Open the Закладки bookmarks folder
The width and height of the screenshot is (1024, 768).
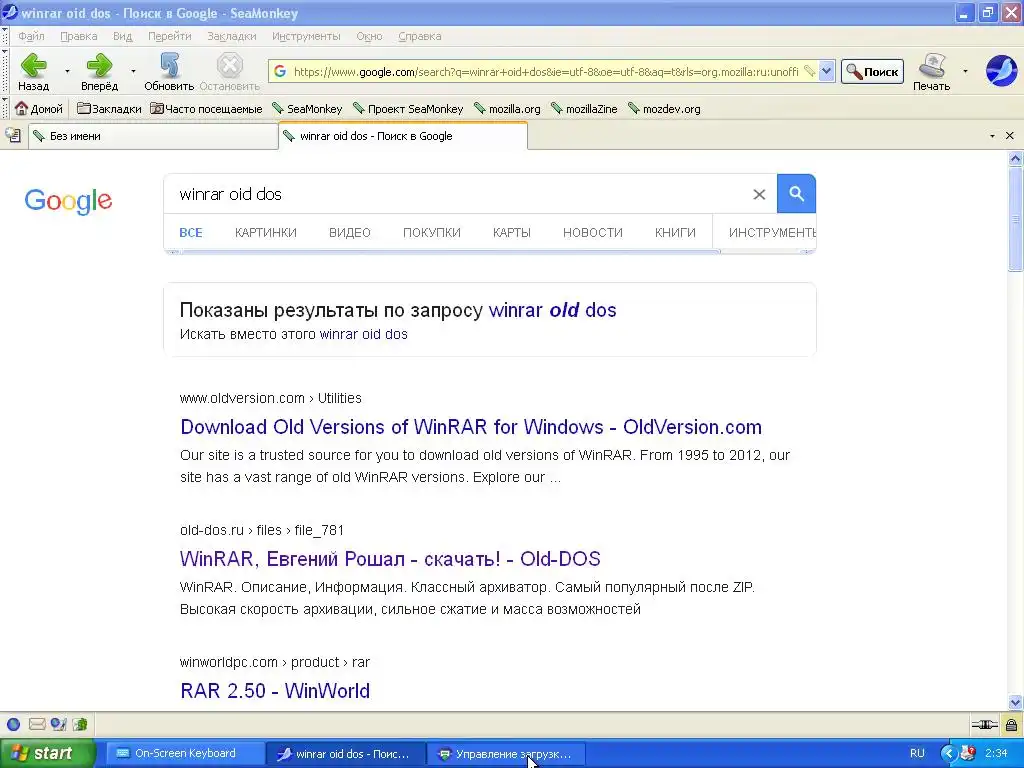point(109,108)
